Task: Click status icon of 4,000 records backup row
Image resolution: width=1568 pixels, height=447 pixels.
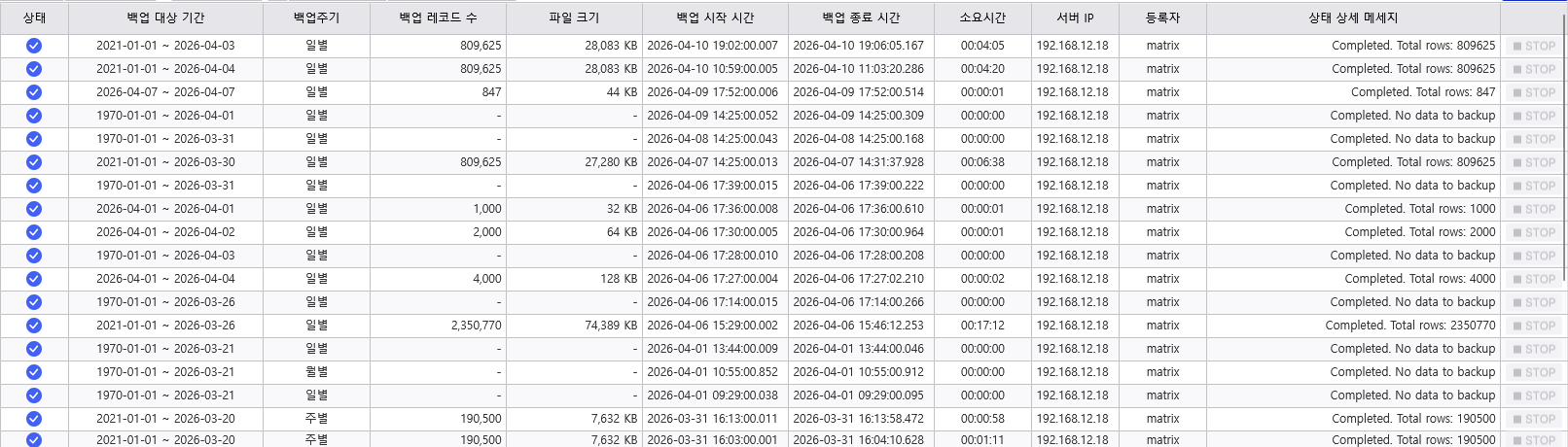Action: 34,279
